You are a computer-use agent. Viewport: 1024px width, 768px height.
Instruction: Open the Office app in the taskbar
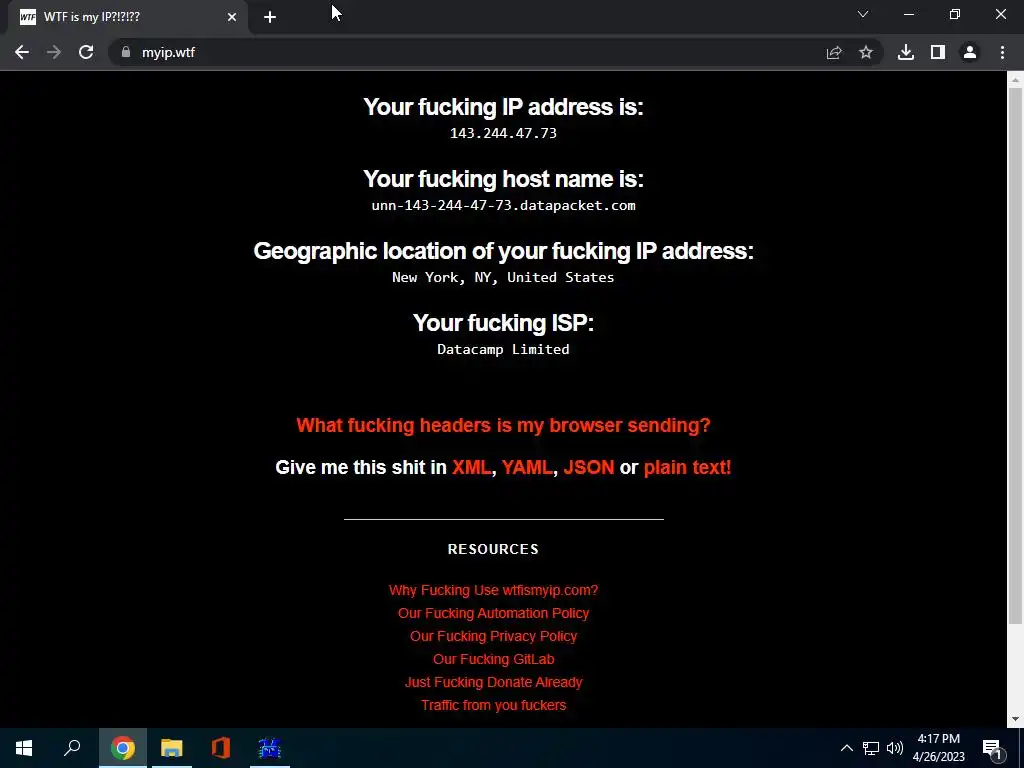221,748
